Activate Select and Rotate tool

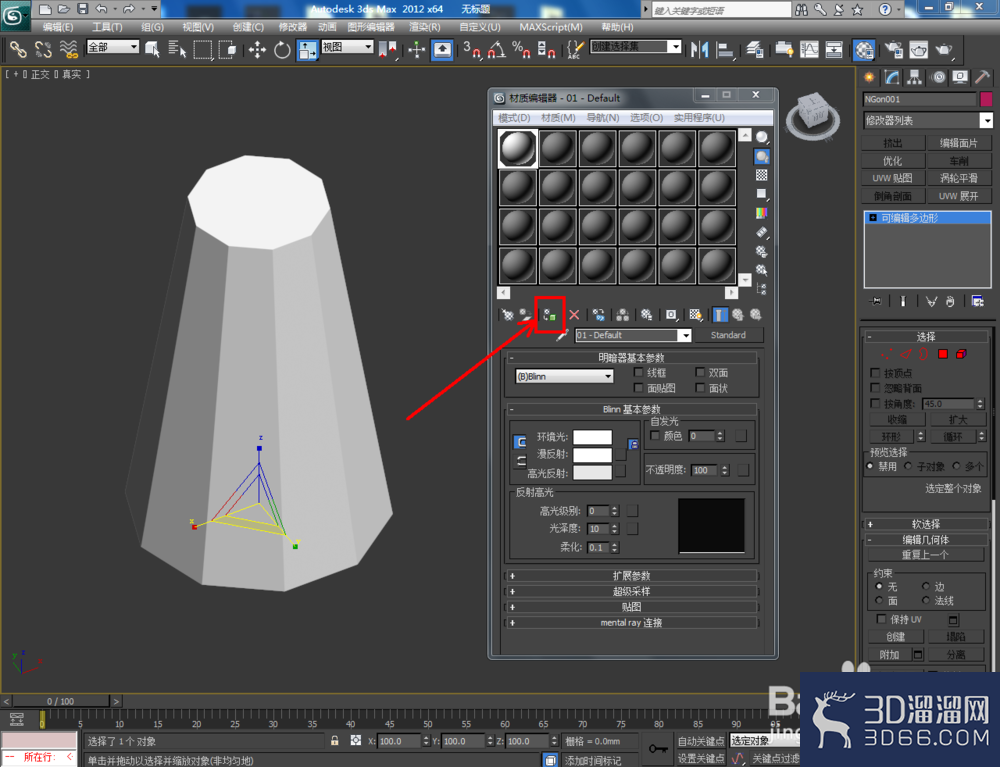click(x=282, y=49)
